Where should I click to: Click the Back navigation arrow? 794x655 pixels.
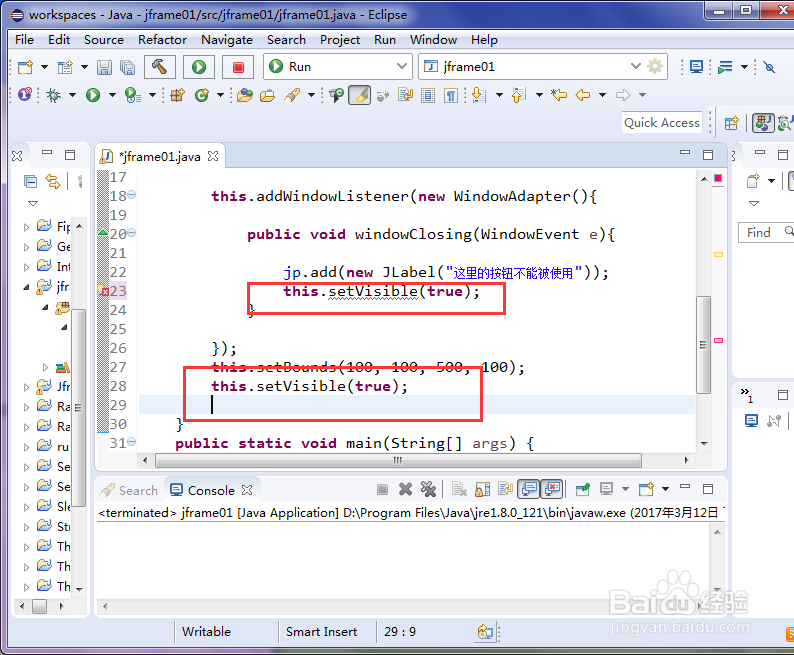583,95
